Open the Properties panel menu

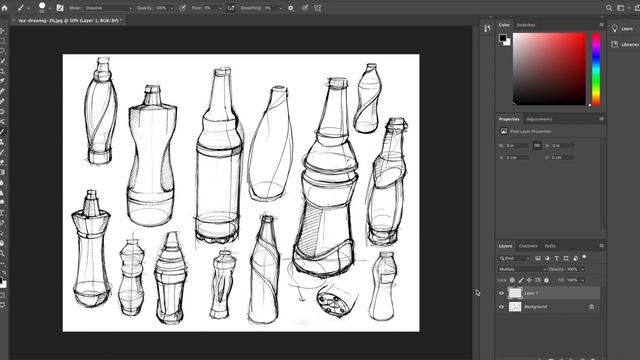click(x=602, y=119)
